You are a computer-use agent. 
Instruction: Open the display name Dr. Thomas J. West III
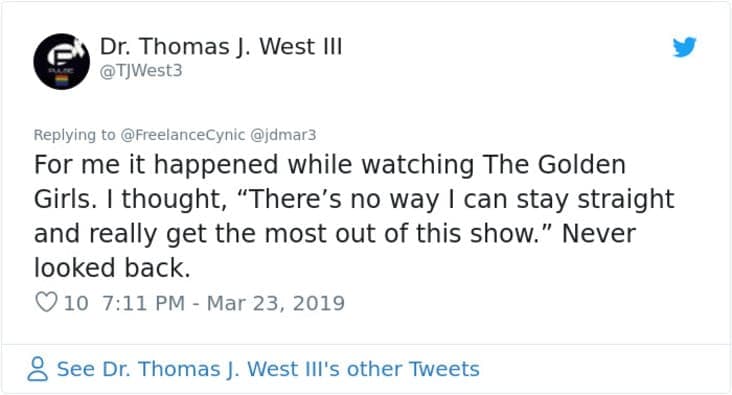(x=221, y=47)
